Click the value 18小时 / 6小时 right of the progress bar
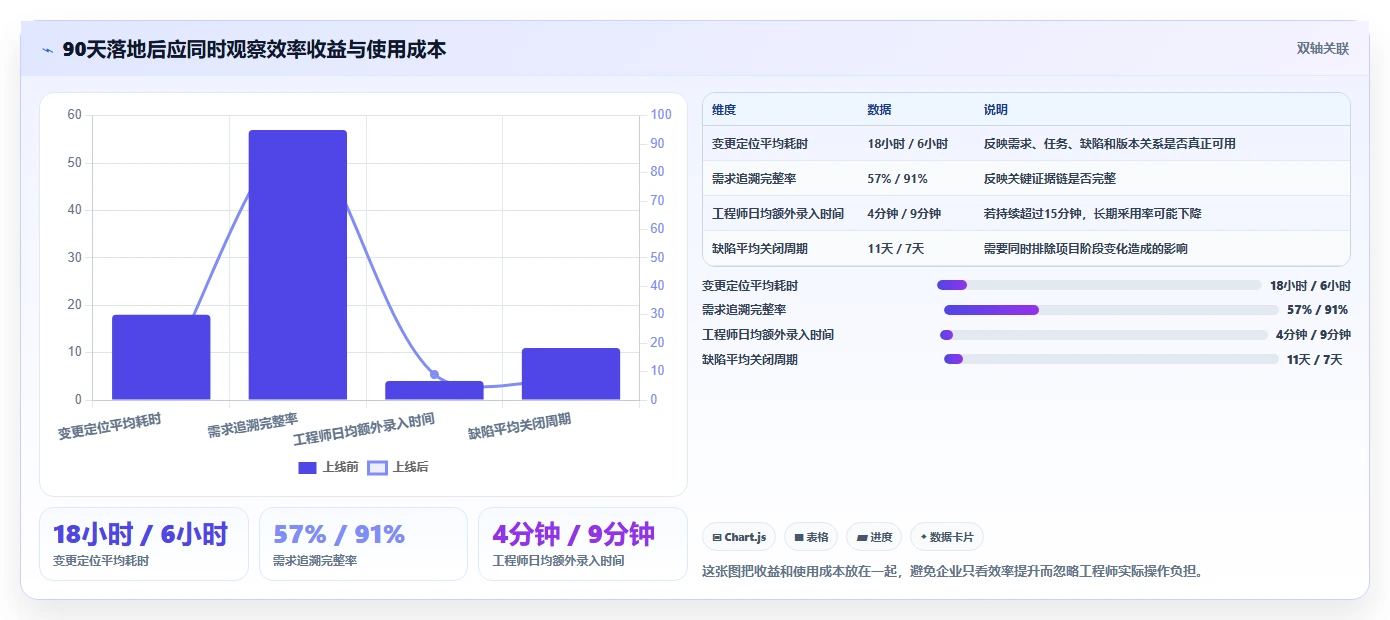The height and width of the screenshot is (620, 1390). click(x=1310, y=286)
